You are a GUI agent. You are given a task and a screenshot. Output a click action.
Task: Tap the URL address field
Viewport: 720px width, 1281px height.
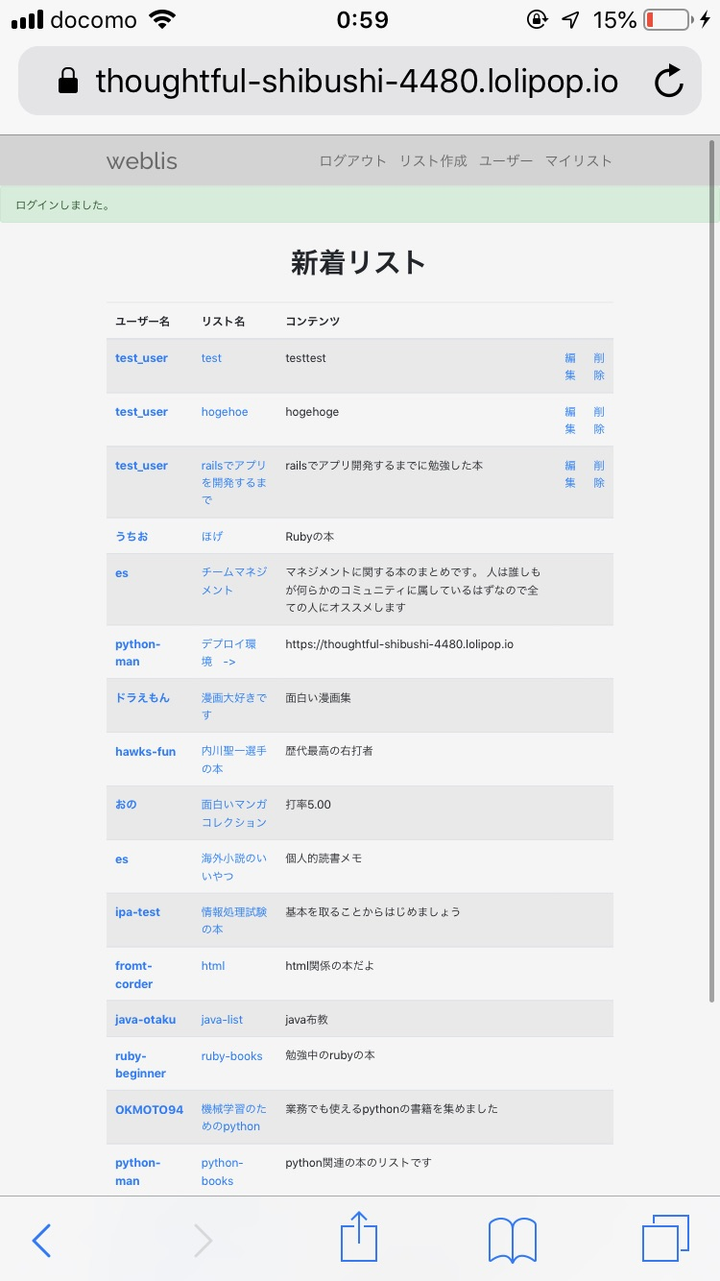pyautogui.click(x=360, y=81)
